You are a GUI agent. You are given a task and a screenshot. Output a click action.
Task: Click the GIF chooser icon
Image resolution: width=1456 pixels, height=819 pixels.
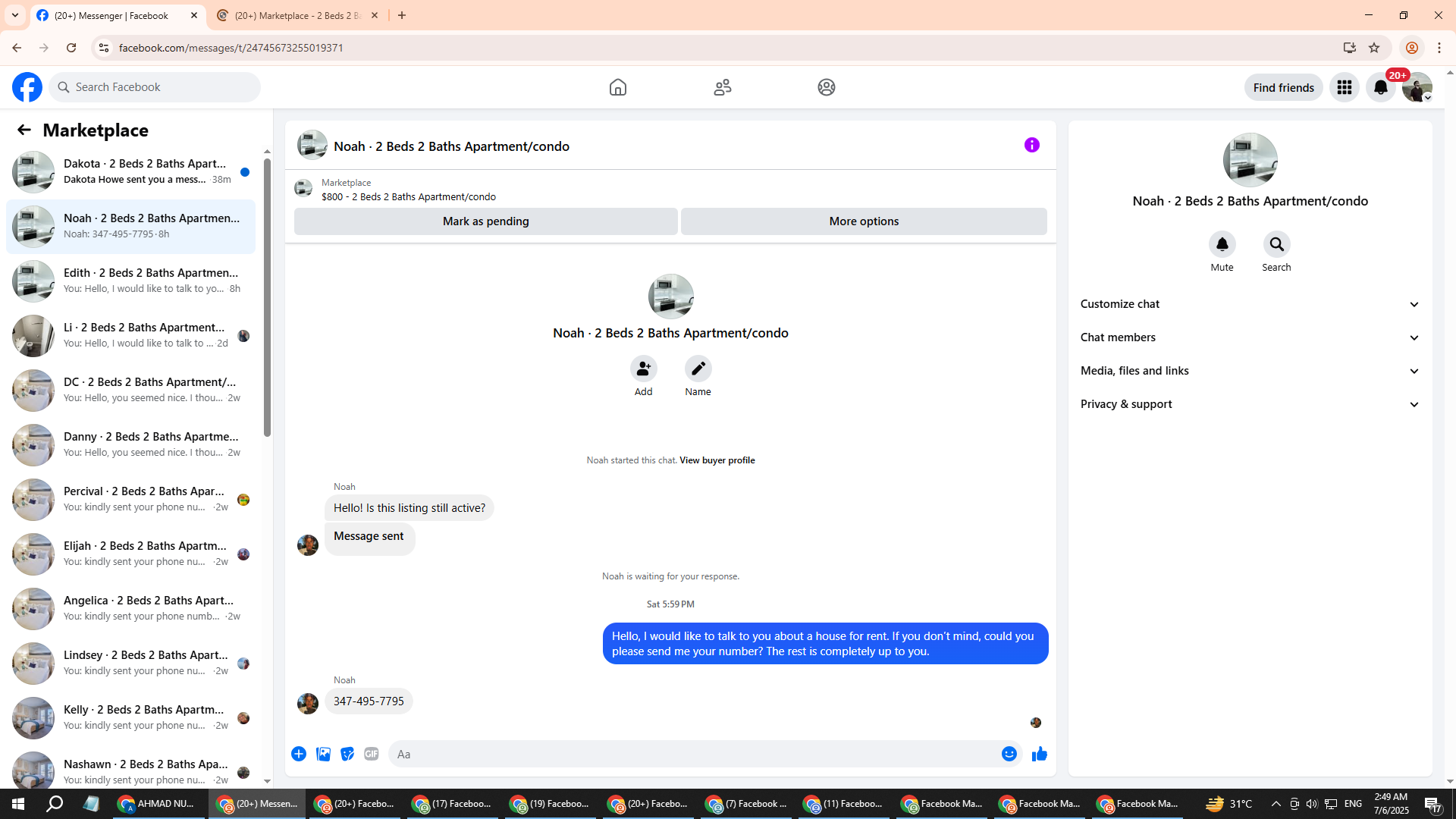371,754
